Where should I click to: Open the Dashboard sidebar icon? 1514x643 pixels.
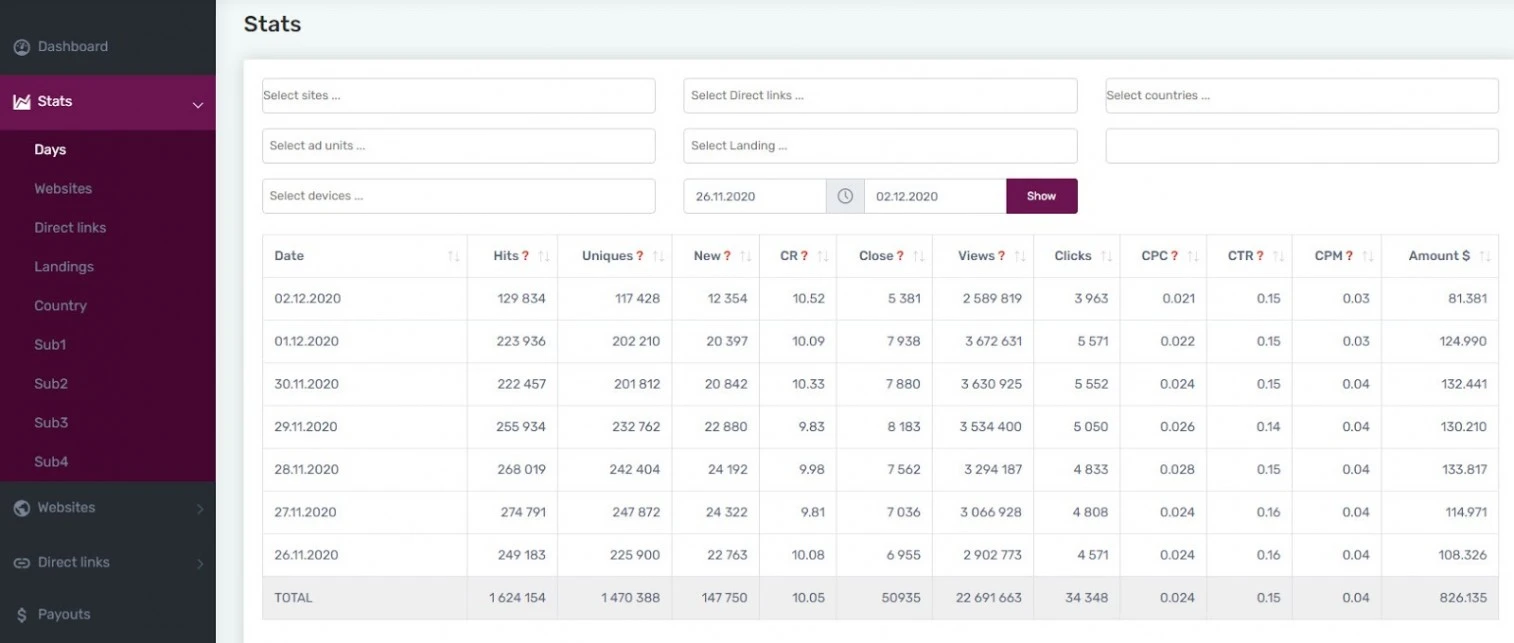point(21,47)
